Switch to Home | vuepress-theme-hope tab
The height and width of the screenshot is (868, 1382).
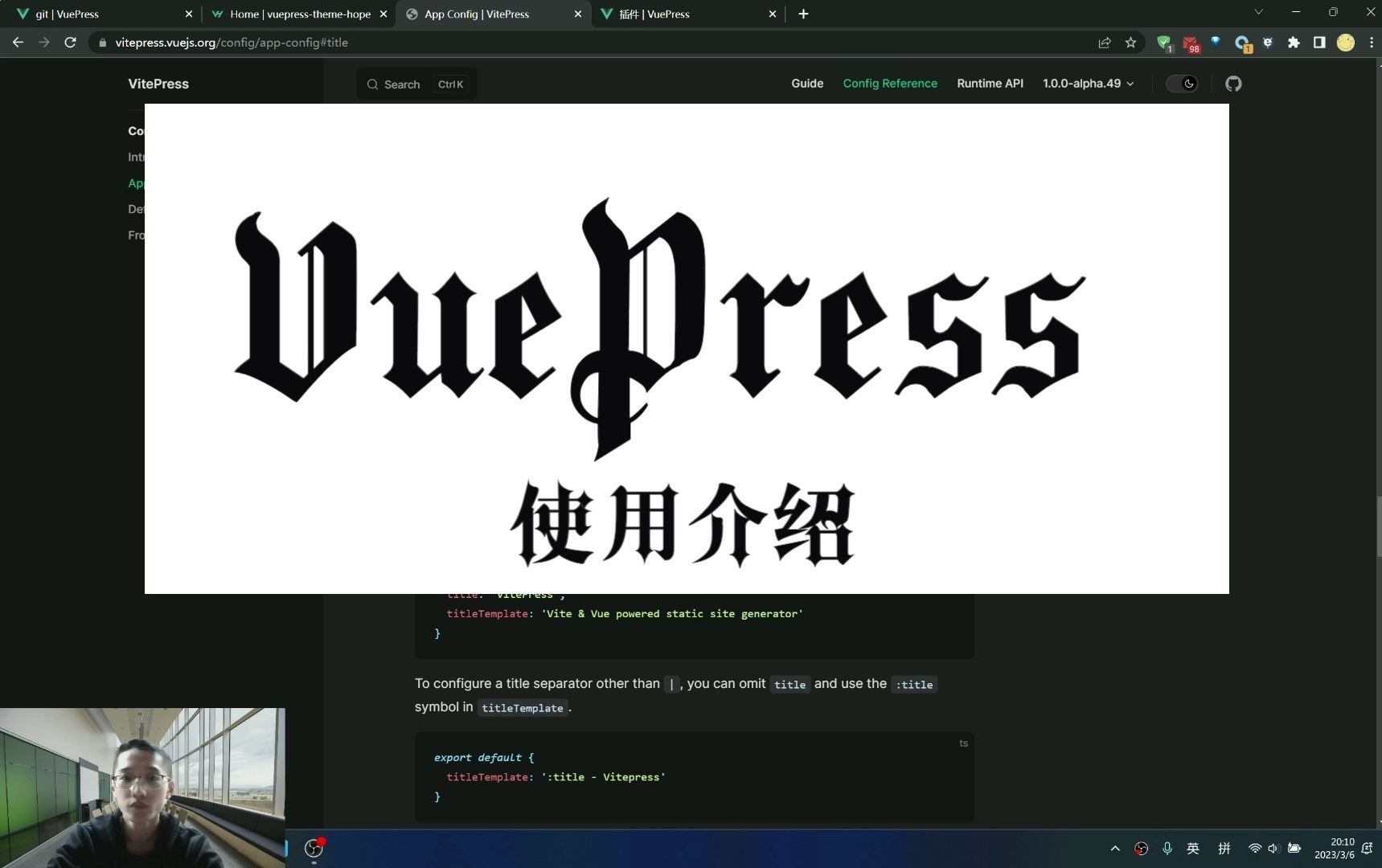pos(297,14)
